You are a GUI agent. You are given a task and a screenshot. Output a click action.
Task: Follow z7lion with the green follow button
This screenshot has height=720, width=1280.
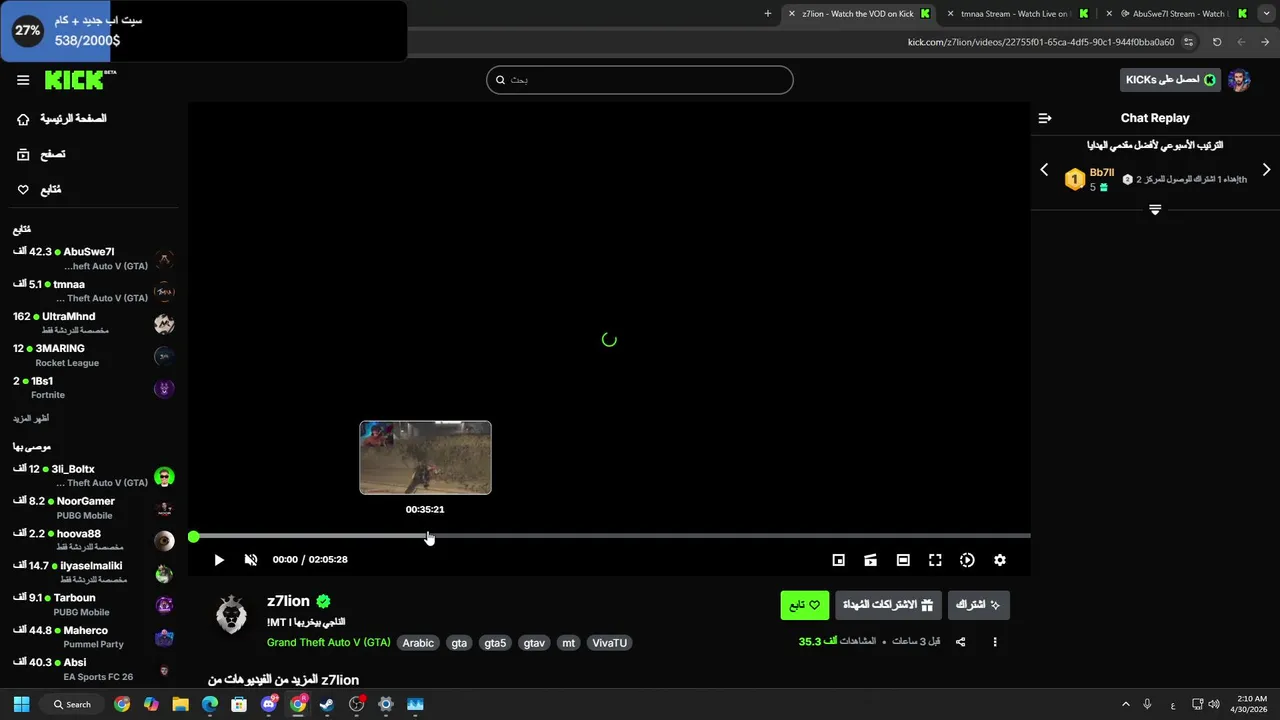pos(805,605)
